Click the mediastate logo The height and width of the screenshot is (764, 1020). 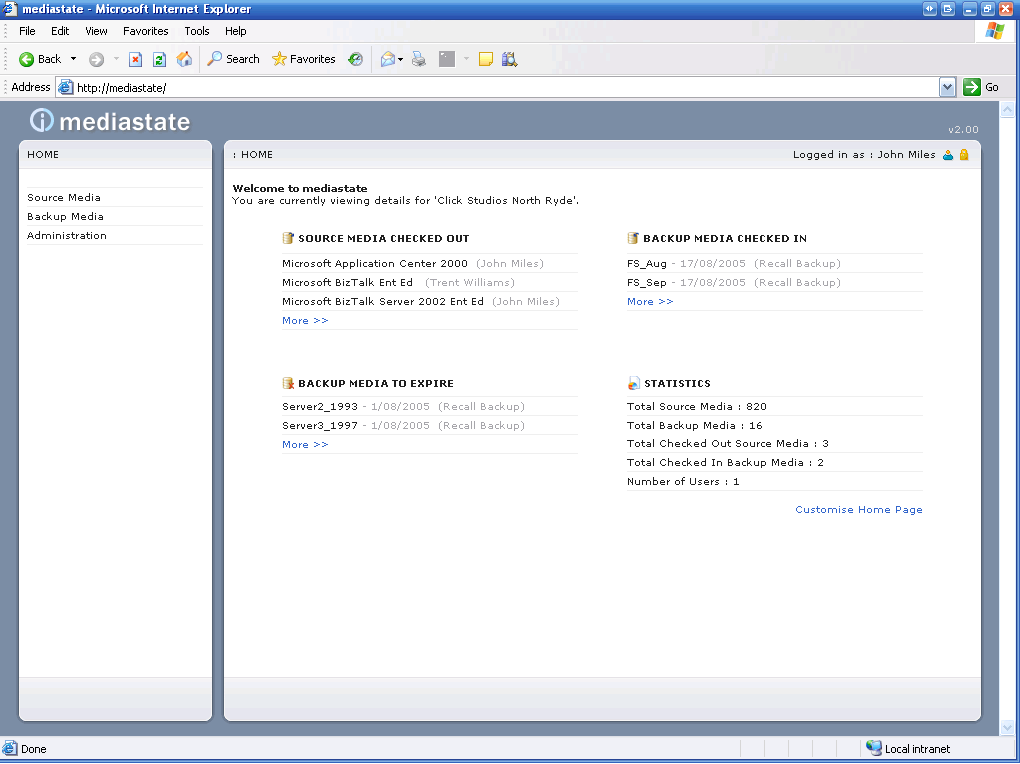tap(110, 121)
